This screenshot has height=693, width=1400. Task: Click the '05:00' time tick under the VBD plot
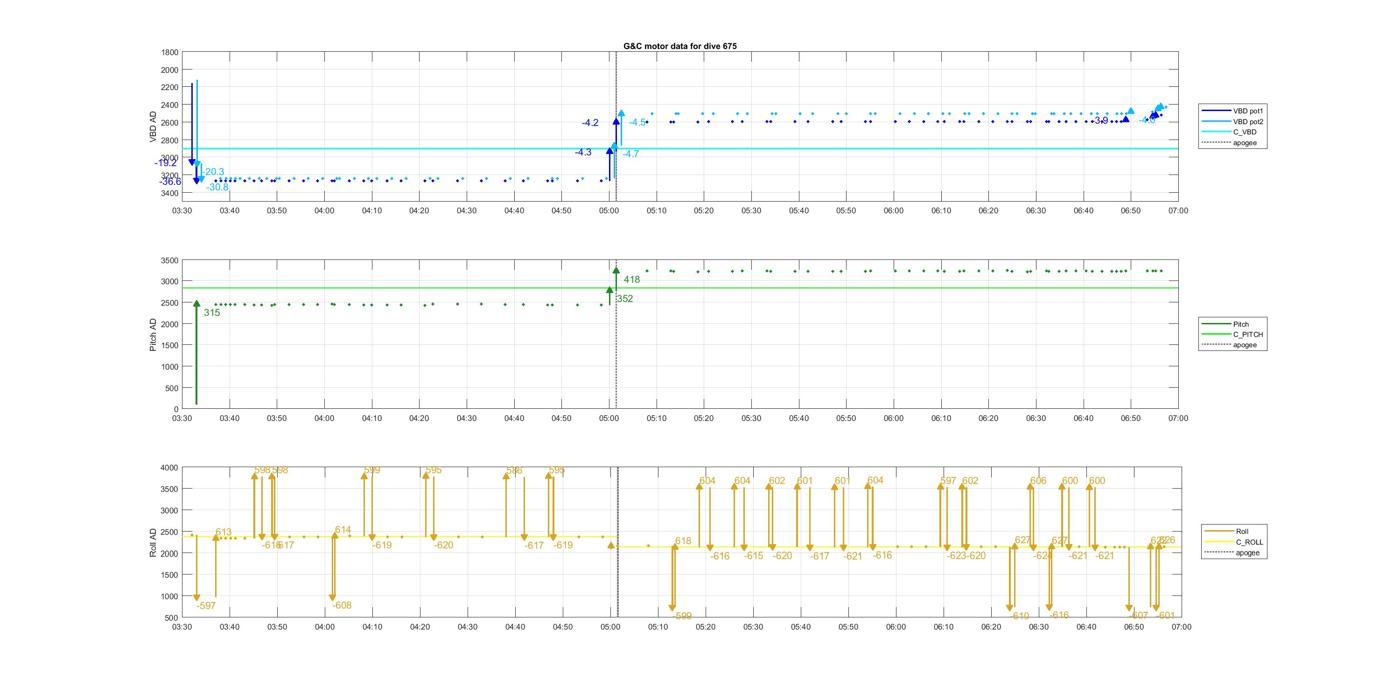(x=609, y=210)
